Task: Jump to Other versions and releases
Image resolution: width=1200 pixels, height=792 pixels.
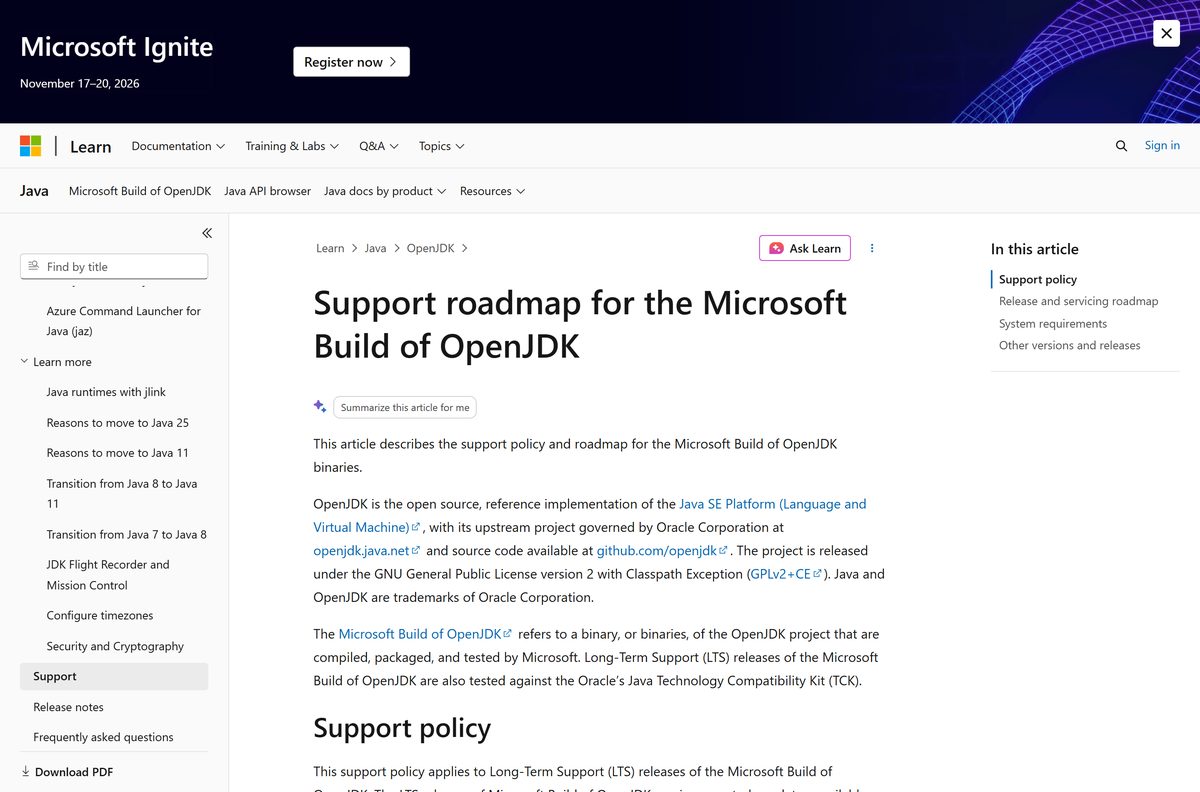Action: coord(1069,345)
